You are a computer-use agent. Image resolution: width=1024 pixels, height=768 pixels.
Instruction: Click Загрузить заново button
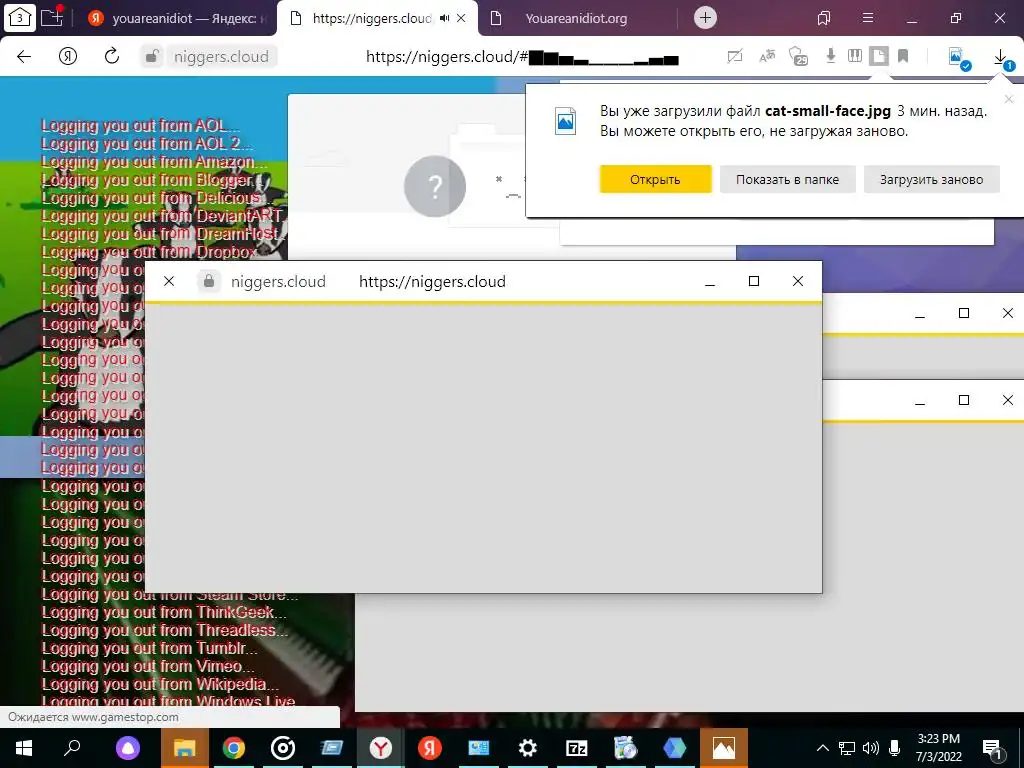pos(931,180)
